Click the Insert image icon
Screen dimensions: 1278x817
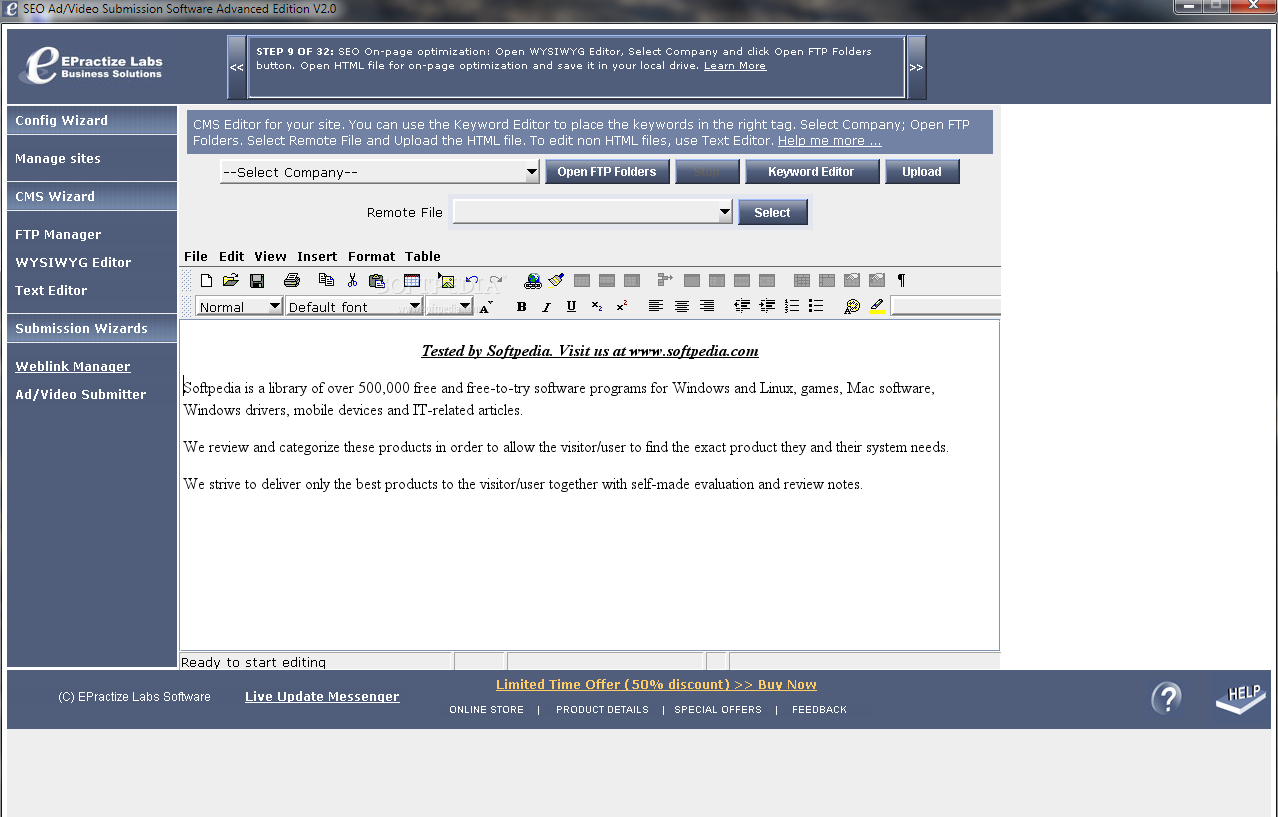446,281
